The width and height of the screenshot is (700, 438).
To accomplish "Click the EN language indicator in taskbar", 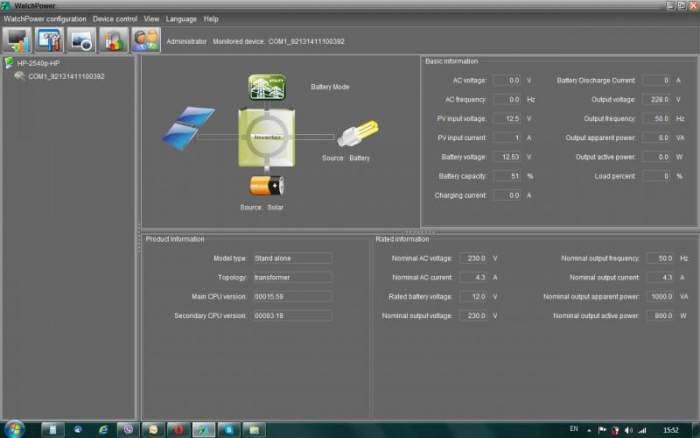I will [574, 429].
